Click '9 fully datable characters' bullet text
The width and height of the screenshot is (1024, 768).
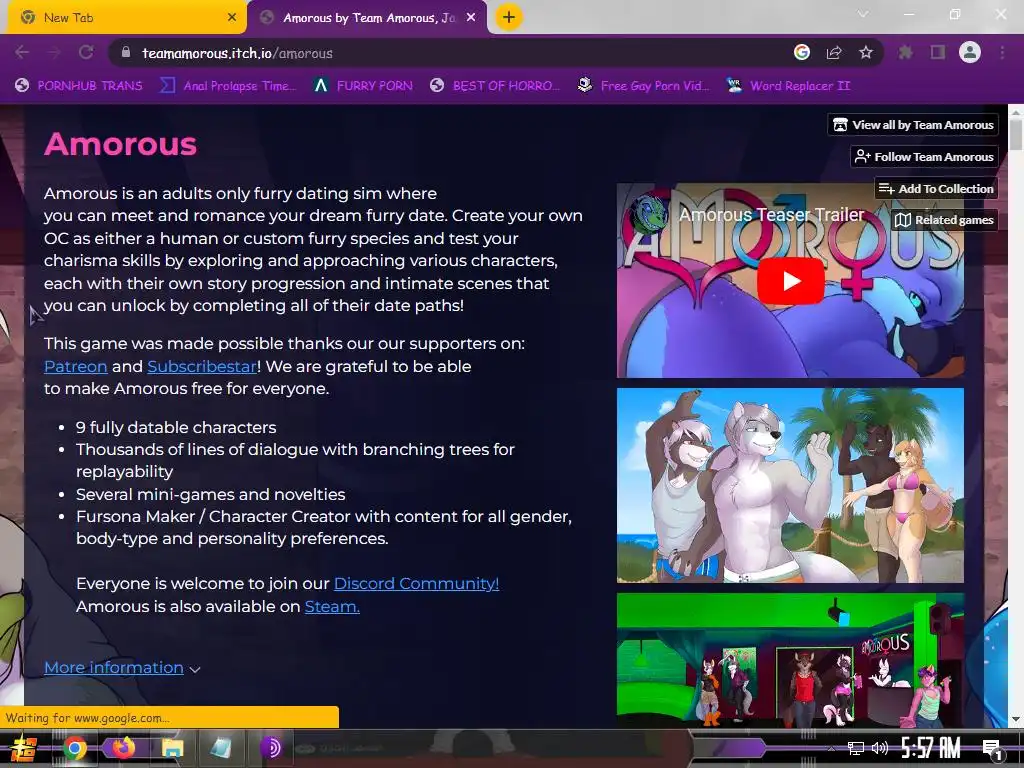(176, 427)
